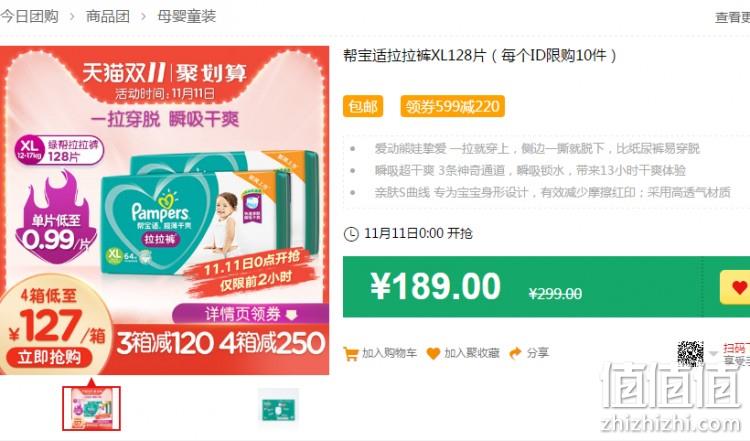Click the orange heart favorite icon
750x441 pixels.
pyautogui.click(x=433, y=353)
